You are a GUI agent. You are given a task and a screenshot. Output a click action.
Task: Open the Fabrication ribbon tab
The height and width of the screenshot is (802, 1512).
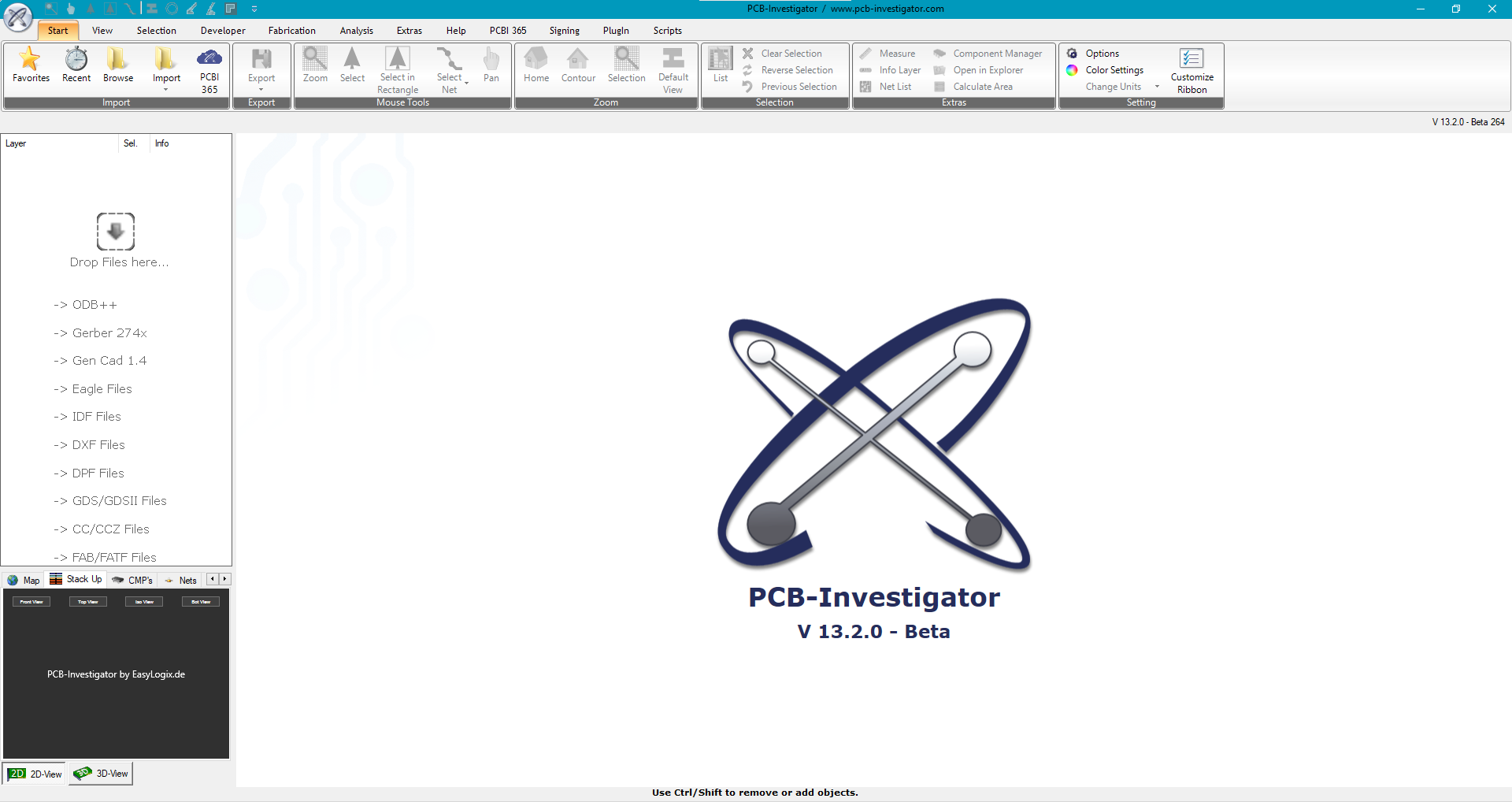[x=291, y=31]
